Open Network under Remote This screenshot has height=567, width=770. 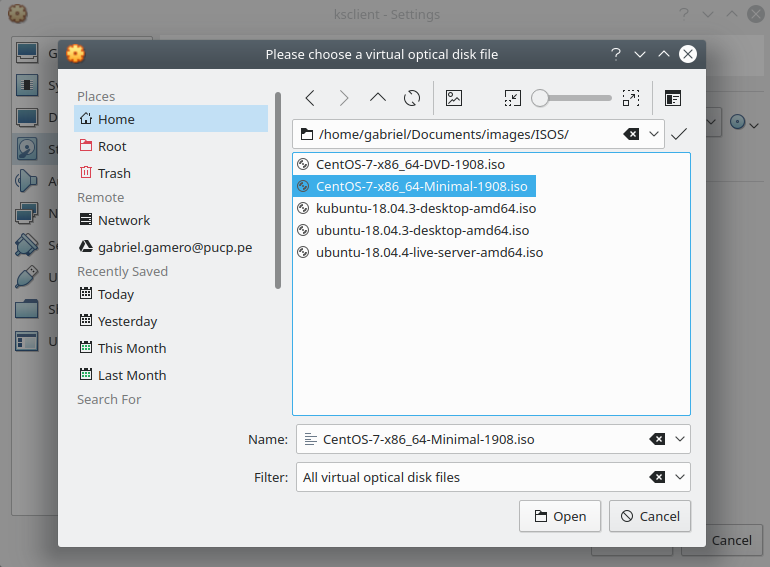coord(171,220)
